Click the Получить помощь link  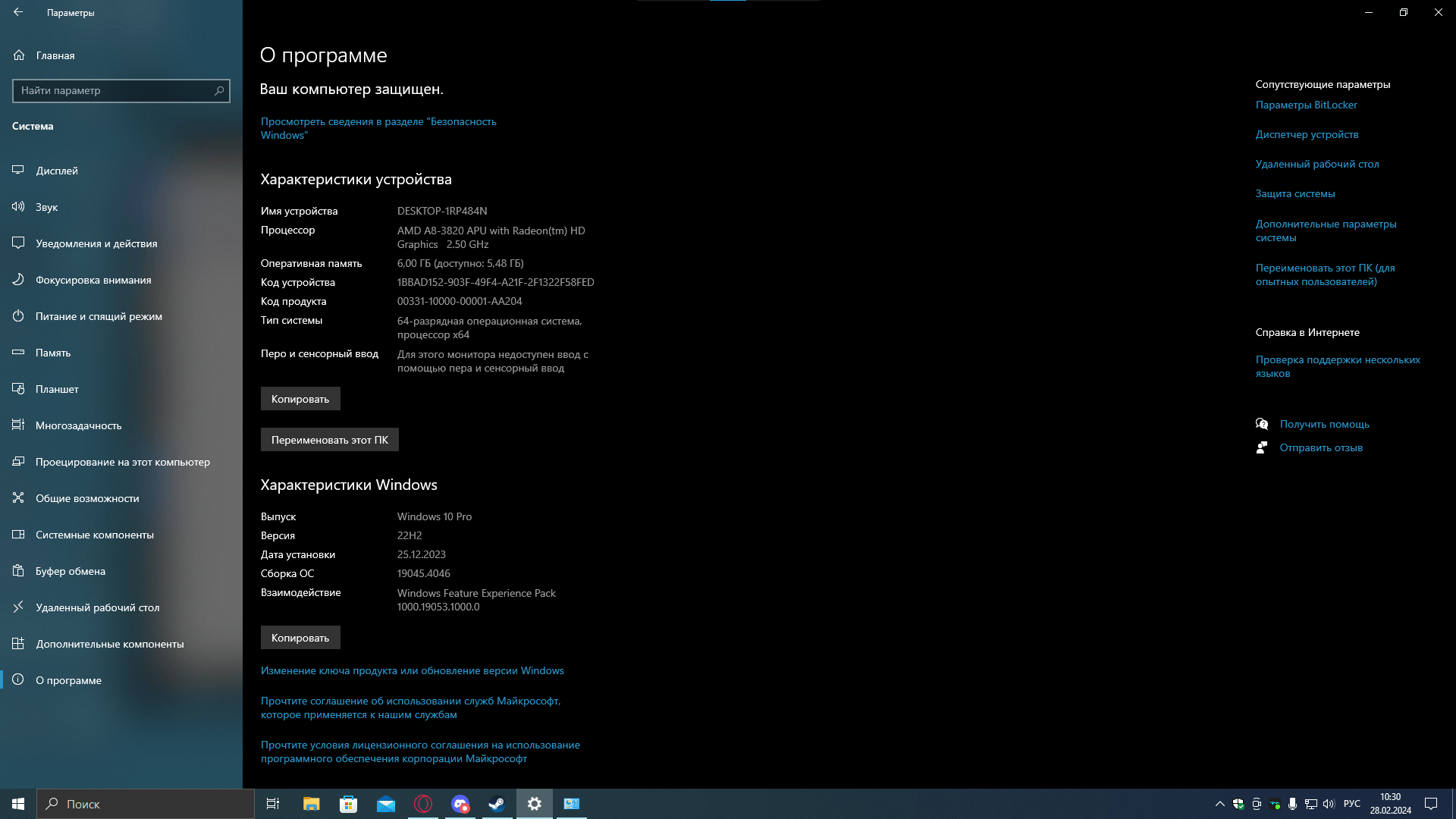coord(1324,424)
